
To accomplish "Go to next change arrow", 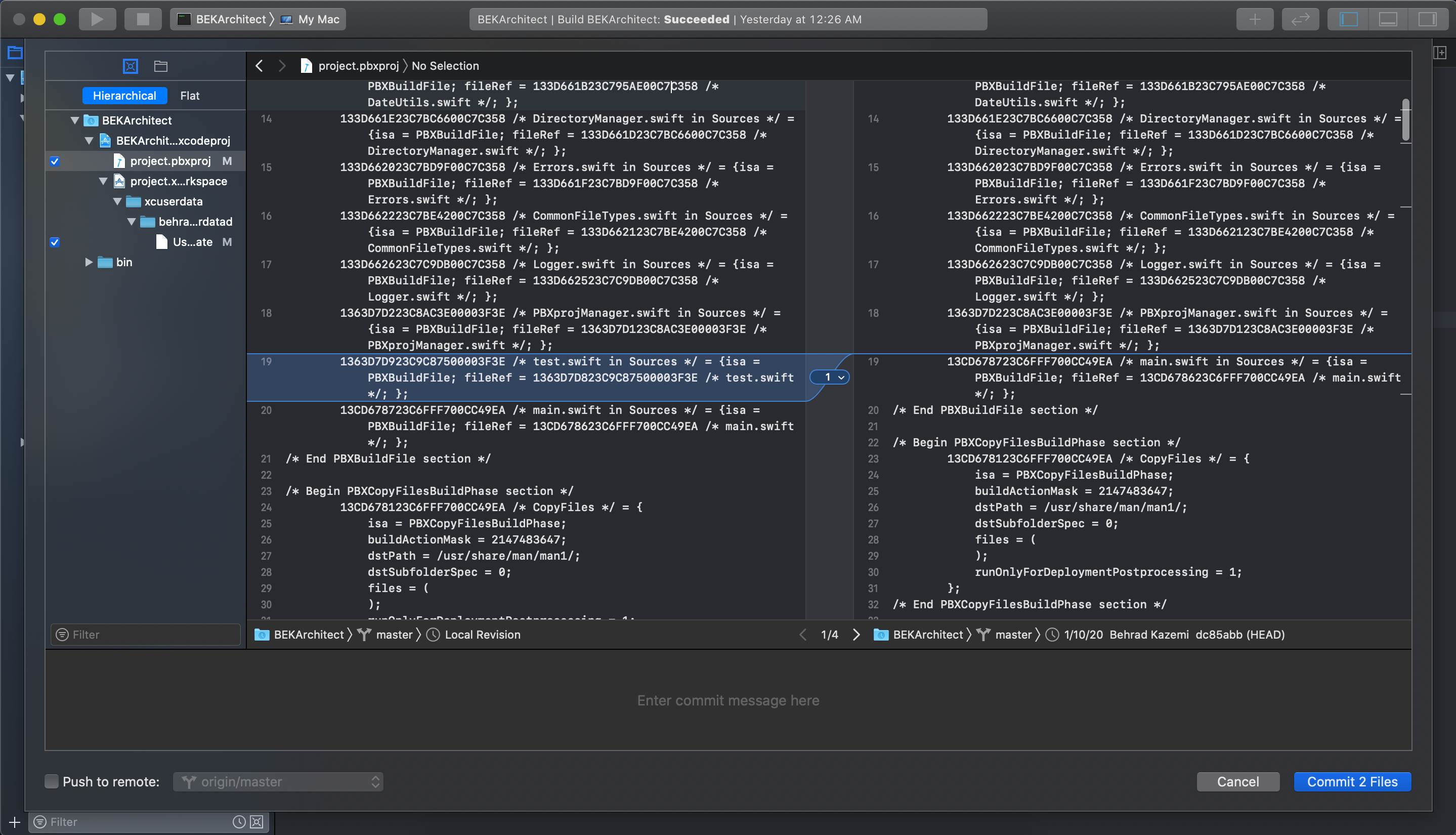I will pyautogui.click(x=857, y=635).
